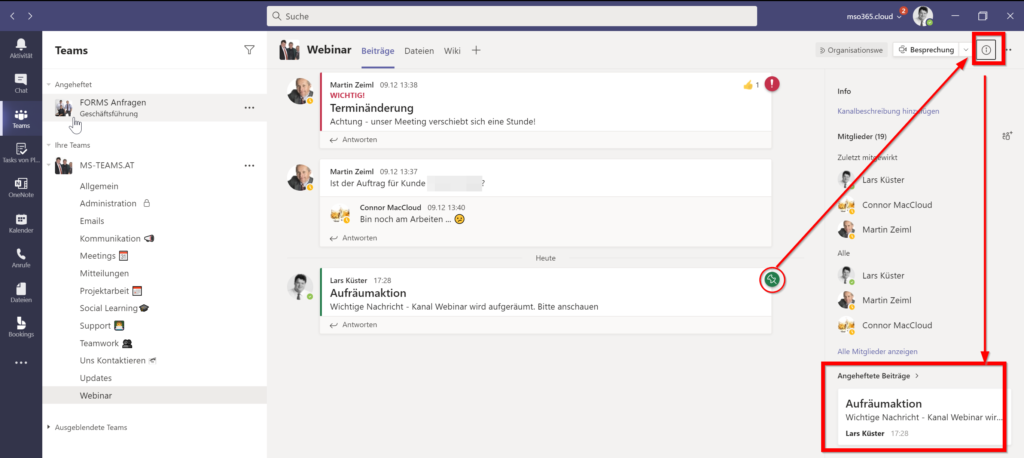Open the filter funnel for Teams list
Image resolution: width=1024 pixels, height=458 pixels.
click(x=249, y=50)
